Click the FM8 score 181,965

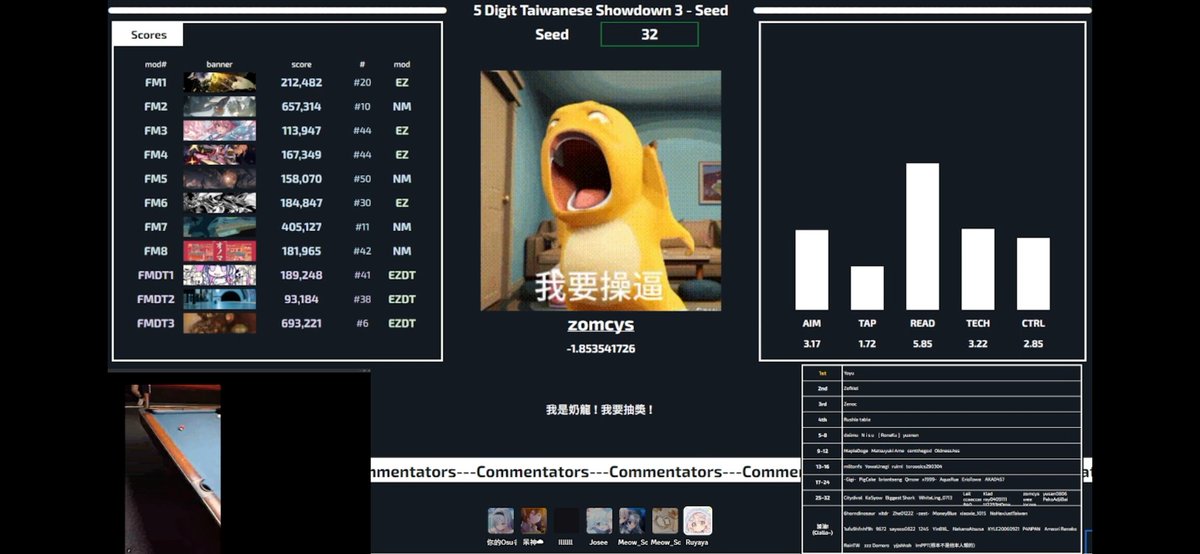click(x=301, y=251)
